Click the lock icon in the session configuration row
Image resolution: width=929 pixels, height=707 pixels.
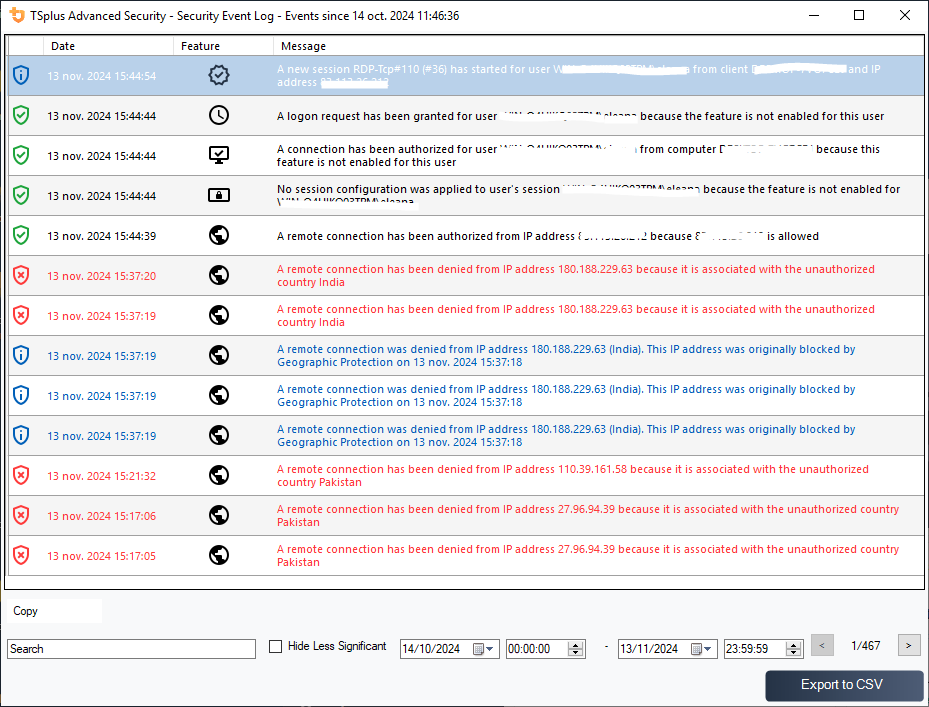point(219,195)
